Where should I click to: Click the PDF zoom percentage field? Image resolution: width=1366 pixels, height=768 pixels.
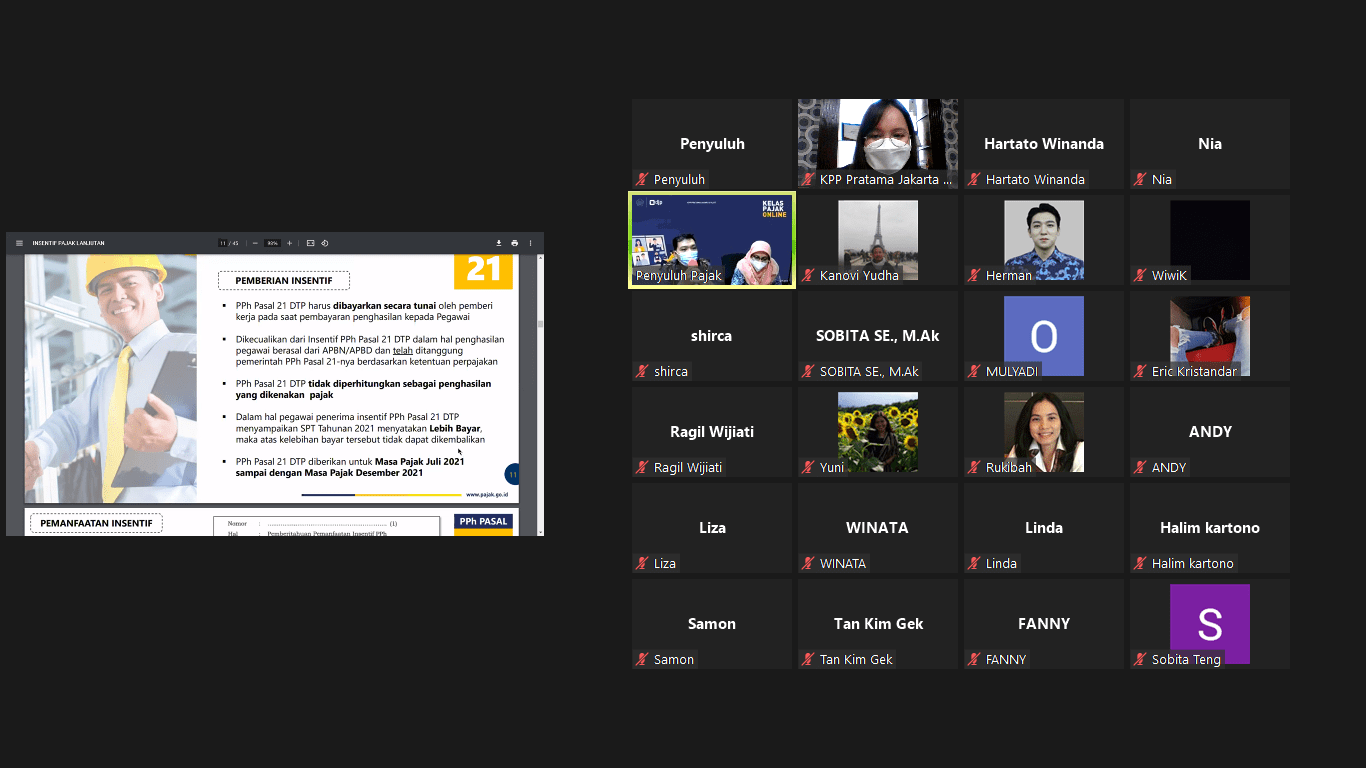[x=272, y=243]
